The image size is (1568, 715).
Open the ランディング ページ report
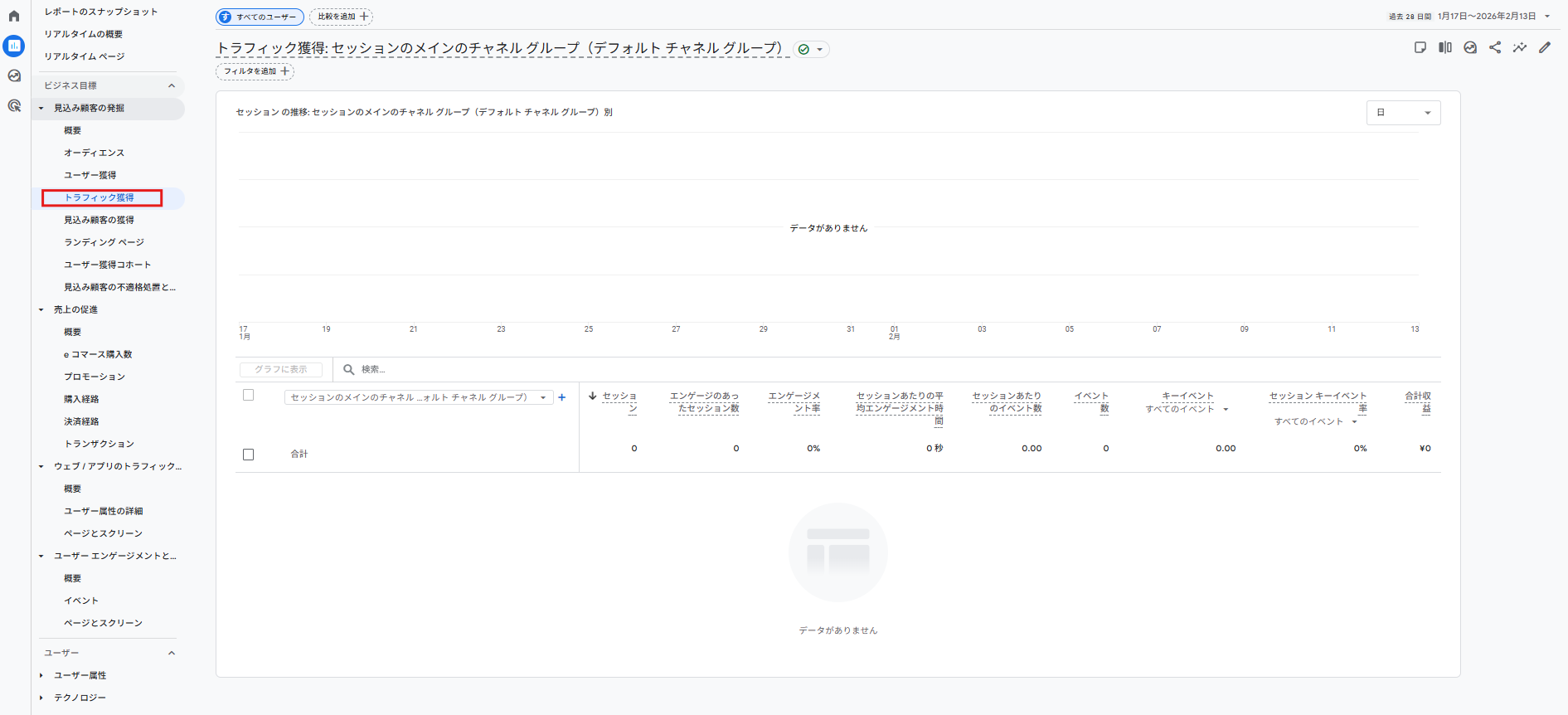[x=104, y=242]
